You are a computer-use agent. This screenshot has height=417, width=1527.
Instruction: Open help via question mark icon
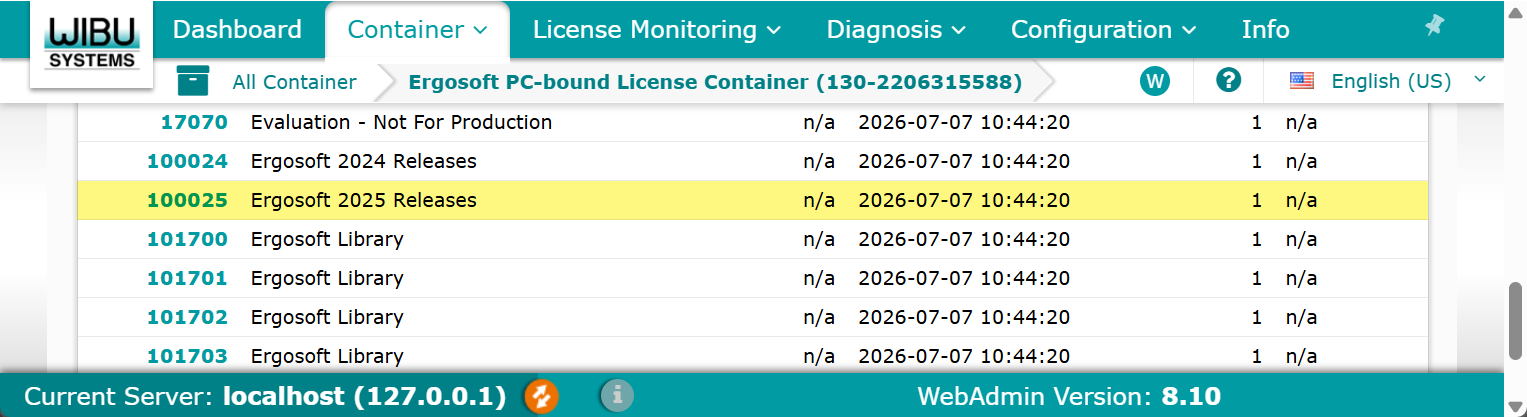point(1228,81)
